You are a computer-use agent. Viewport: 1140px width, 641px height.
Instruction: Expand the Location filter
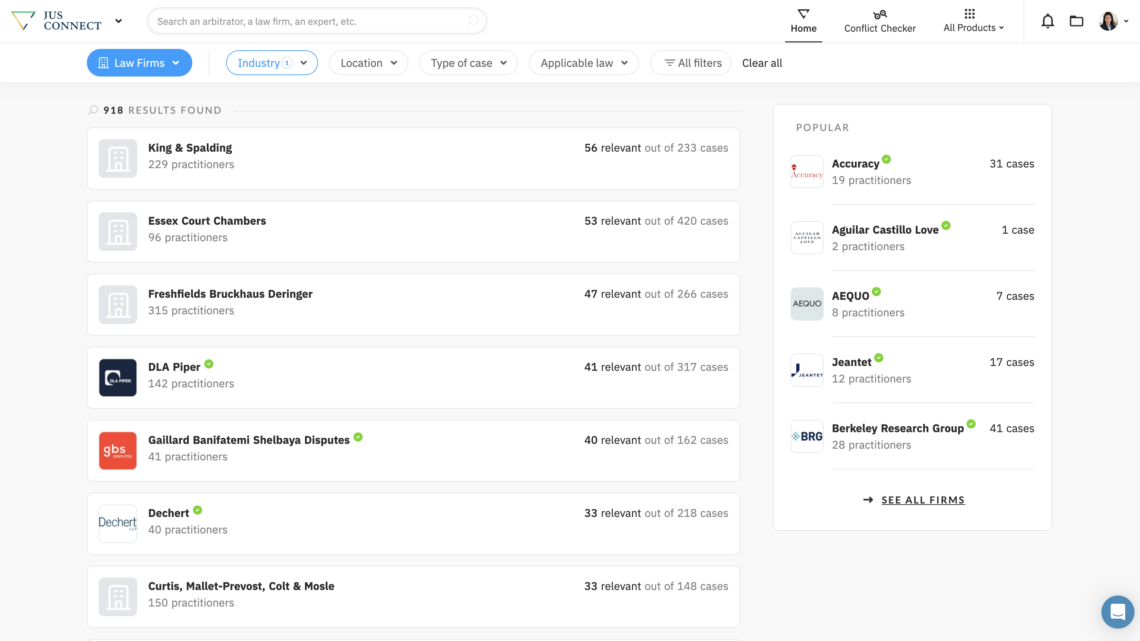pyautogui.click(x=368, y=63)
